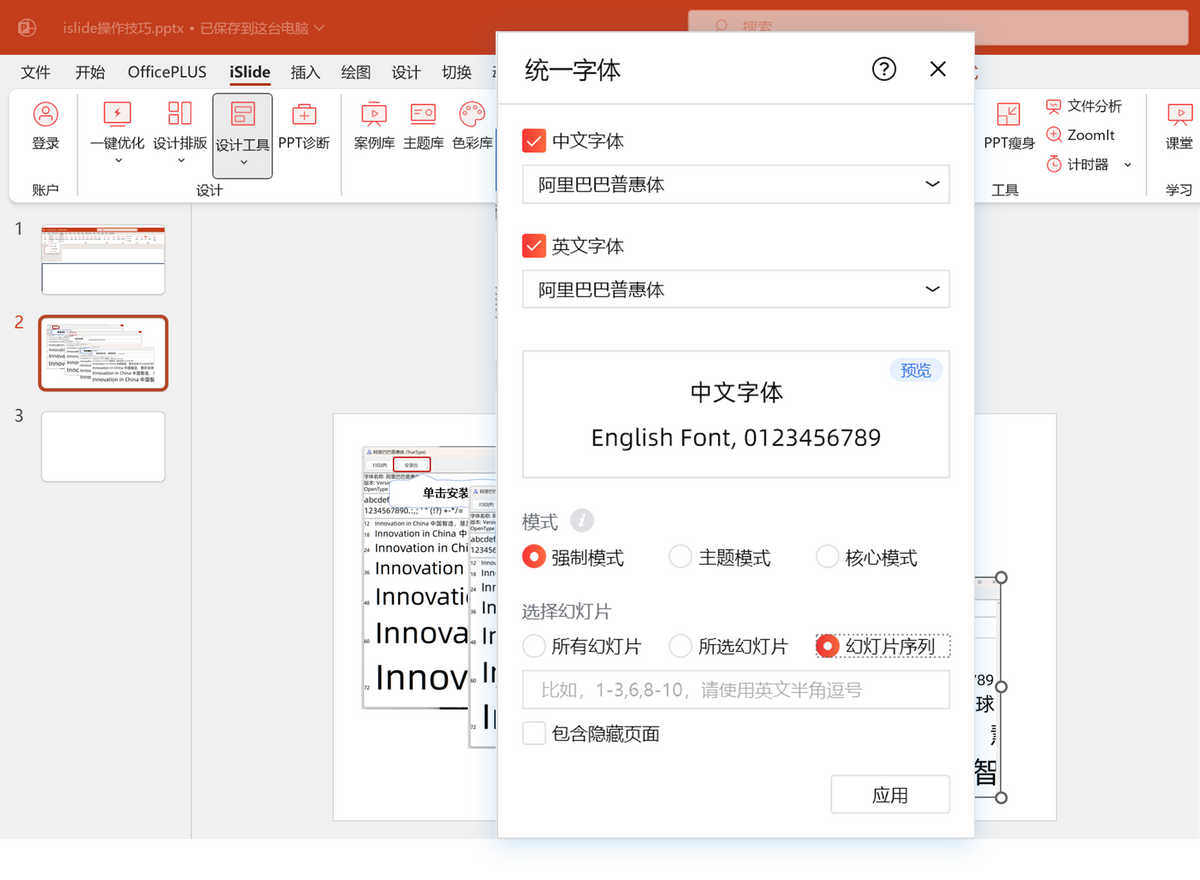1200x880 pixels.
Task: Click the 预览 preview label
Action: [x=915, y=370]
